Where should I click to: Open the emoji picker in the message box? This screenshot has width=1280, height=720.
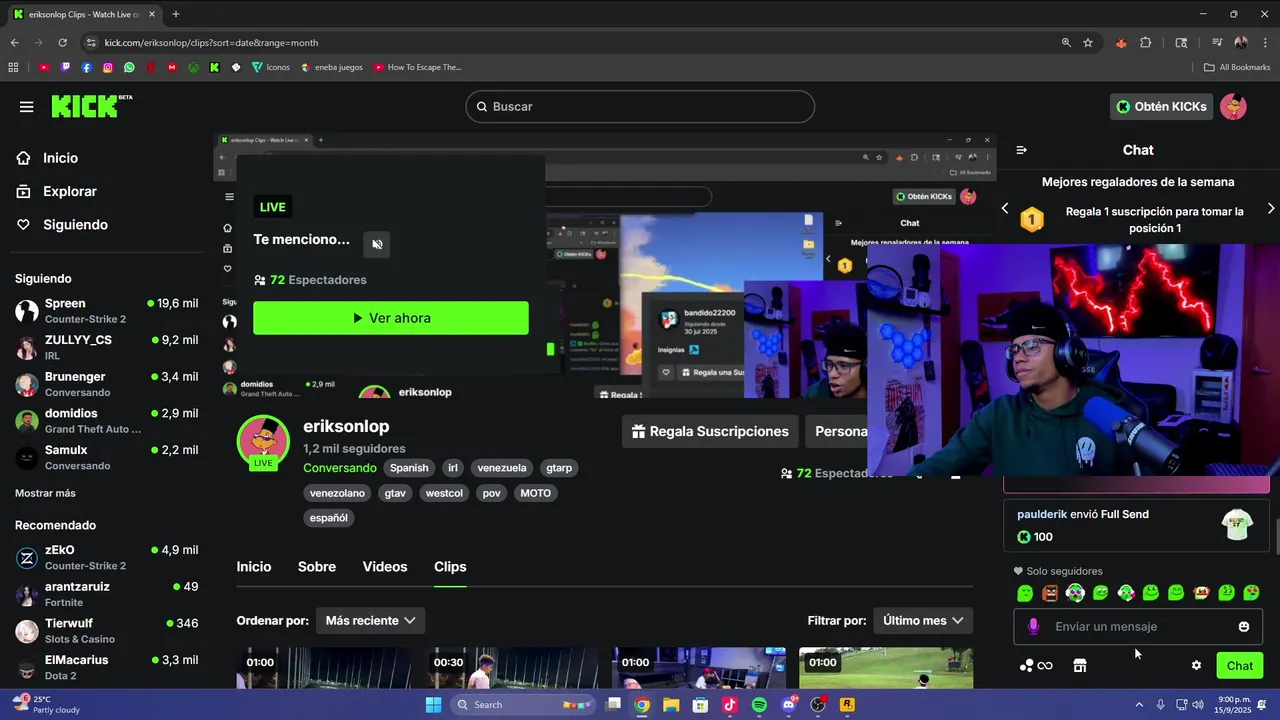click(x=1244, y=627)
